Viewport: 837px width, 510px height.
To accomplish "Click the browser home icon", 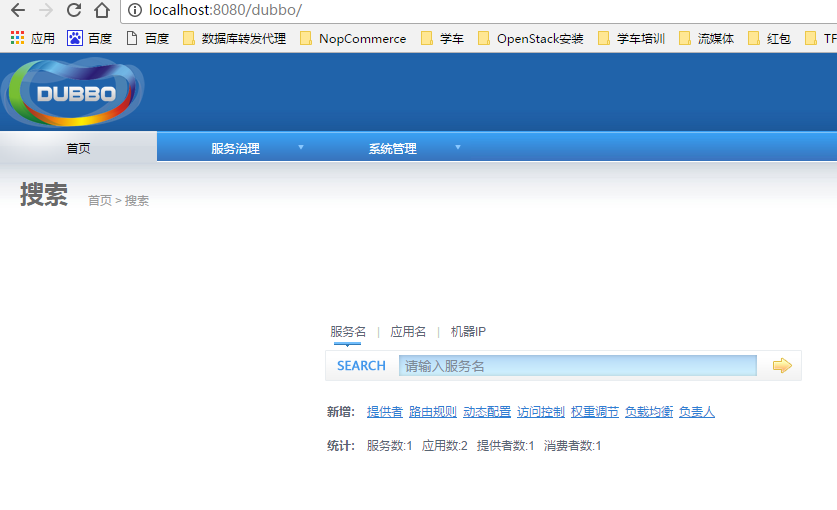I will click(x=102, y=10).
